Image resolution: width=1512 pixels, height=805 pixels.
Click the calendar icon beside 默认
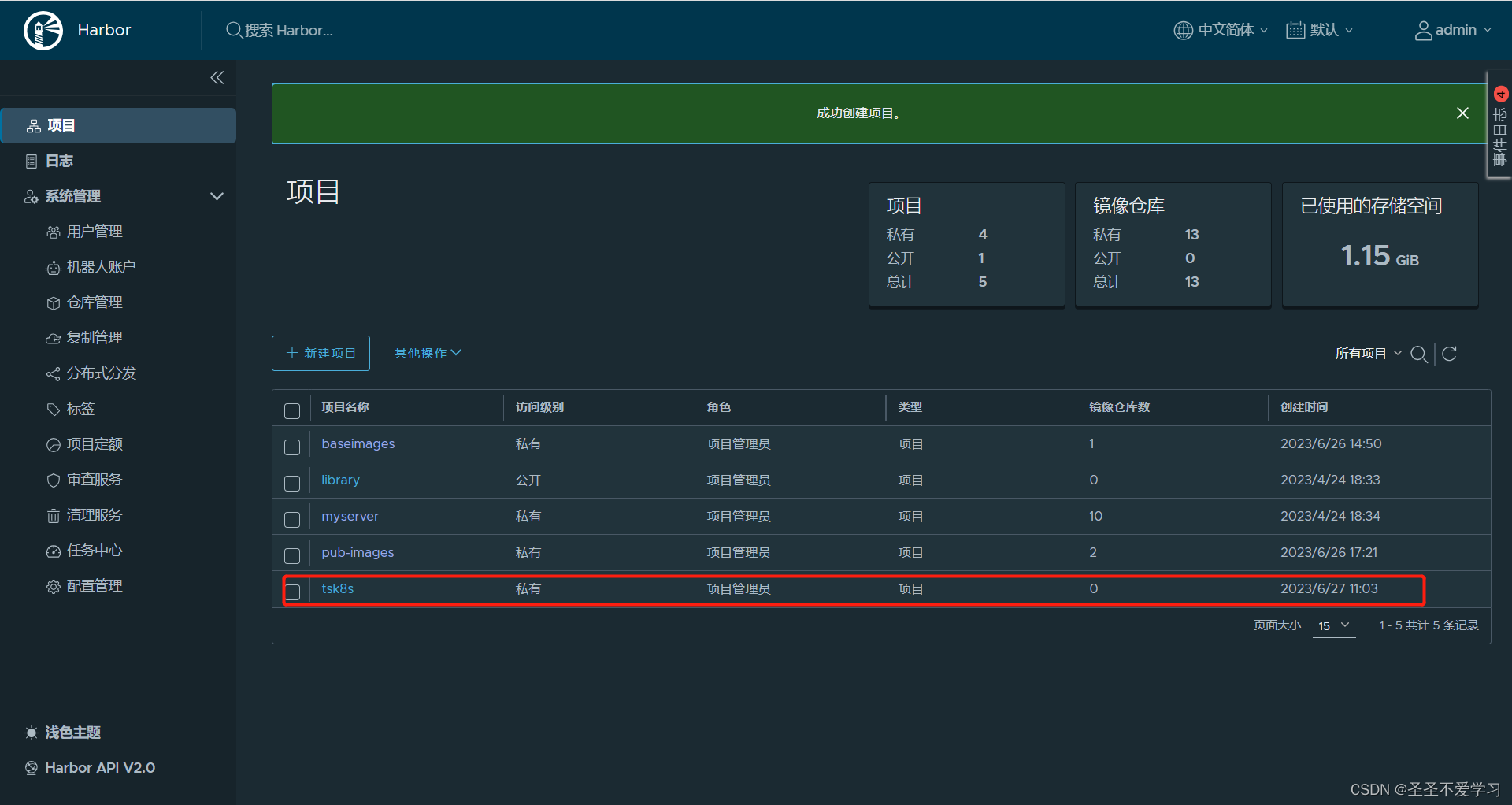click(x=1295, y=30)
